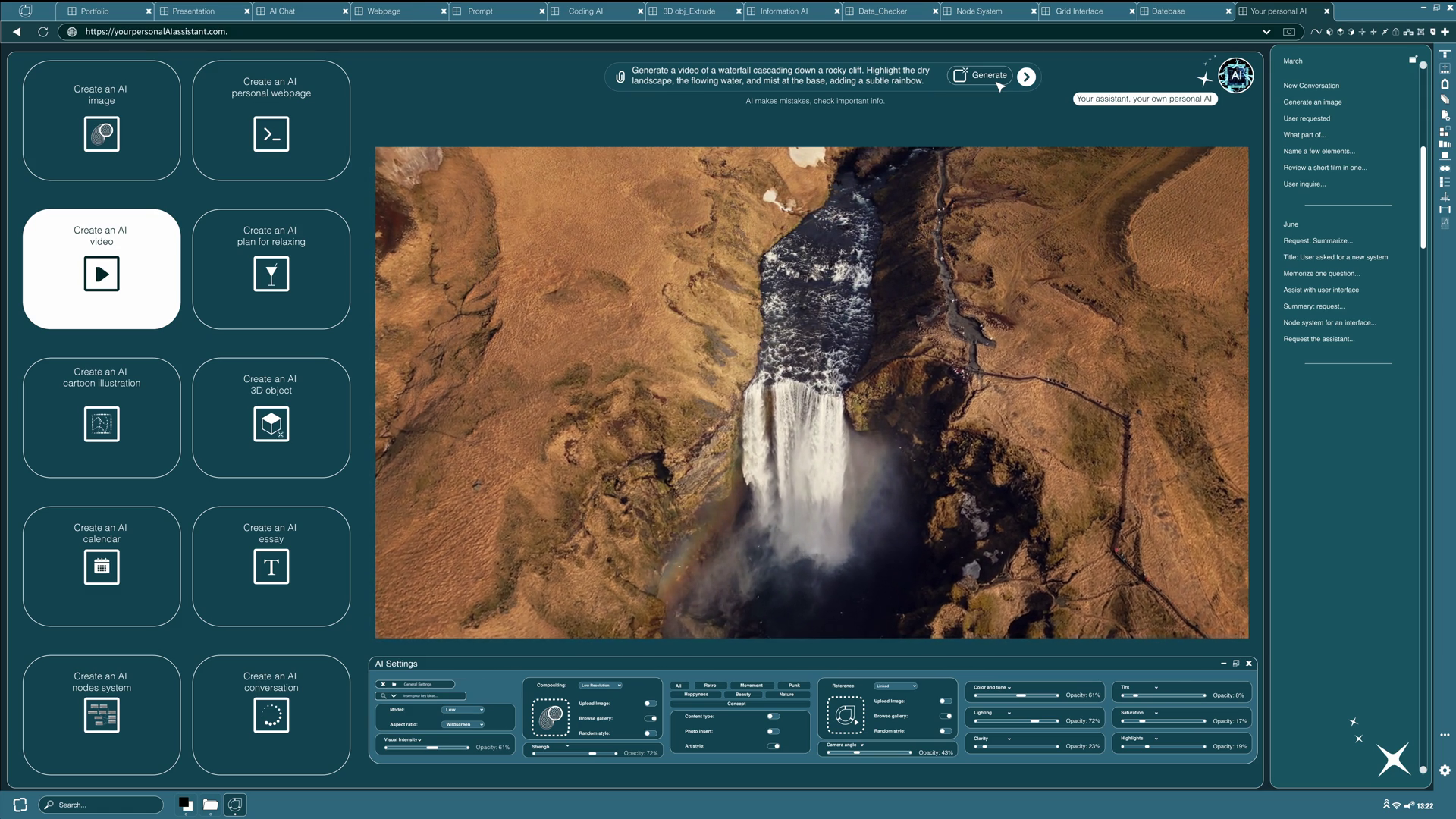This screenshot has width=1456, height=819.
Task: Click the AI assistant avatar icon
Action: coord(1235,75)
